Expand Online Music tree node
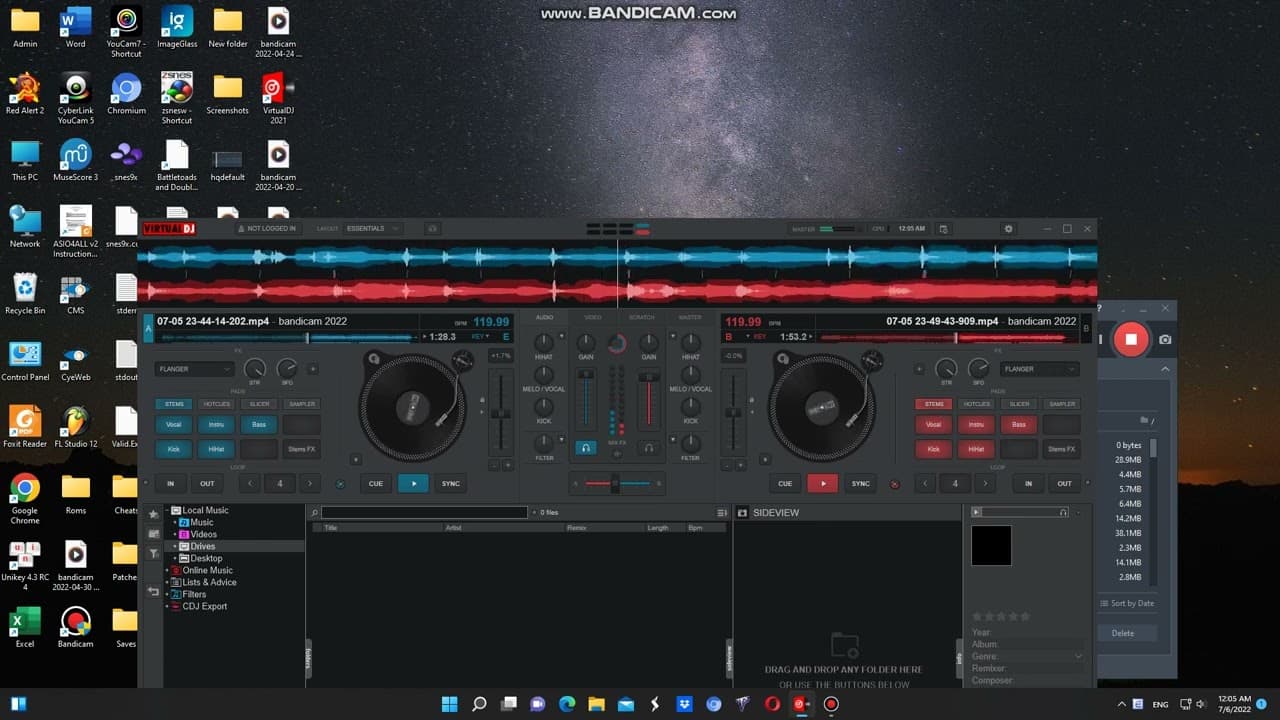 [167, 571]
